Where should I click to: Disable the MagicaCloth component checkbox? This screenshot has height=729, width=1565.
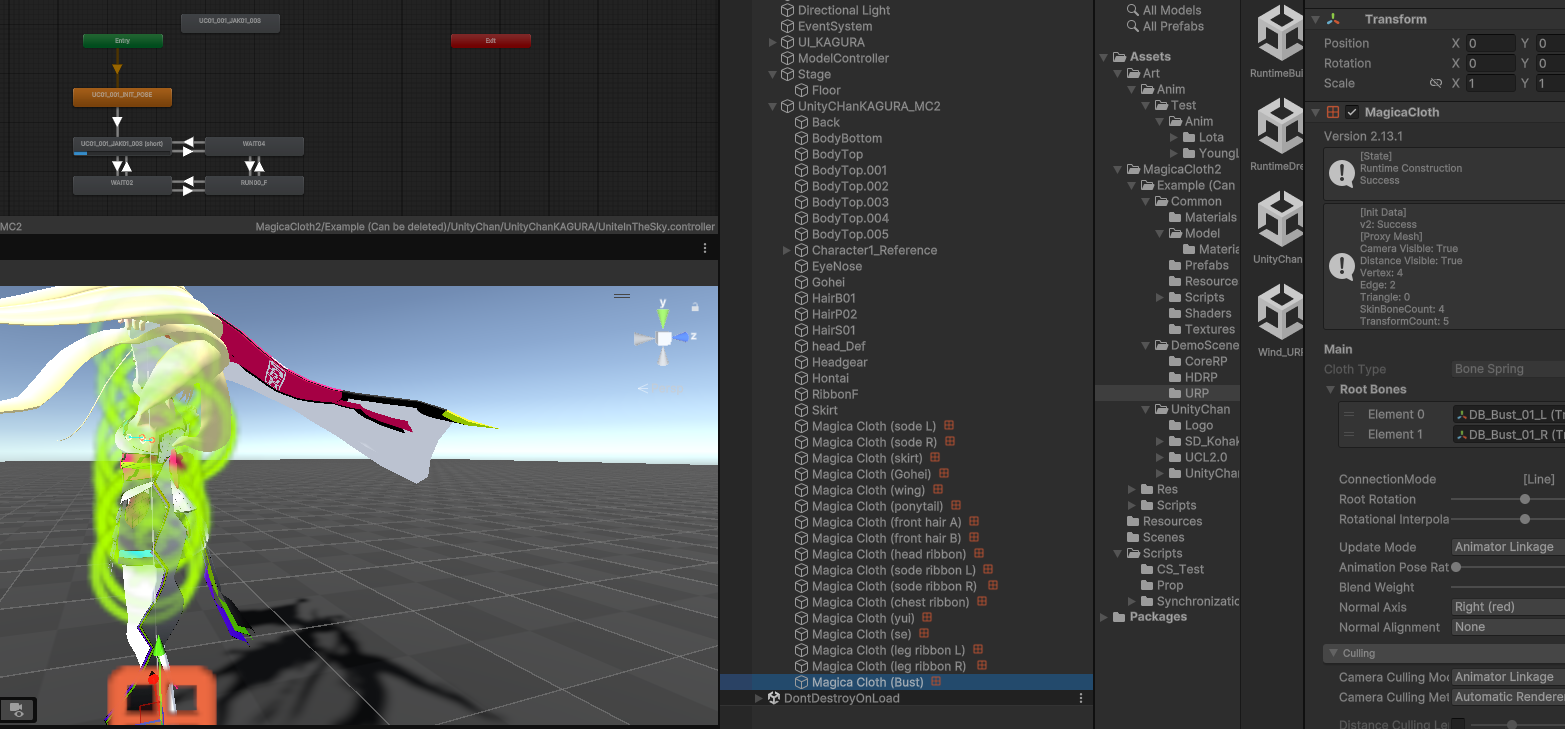point(1352,112)
